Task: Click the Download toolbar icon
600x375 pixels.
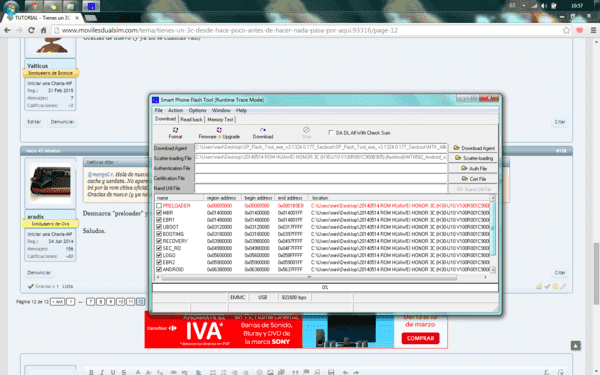Action: [263, 133]
